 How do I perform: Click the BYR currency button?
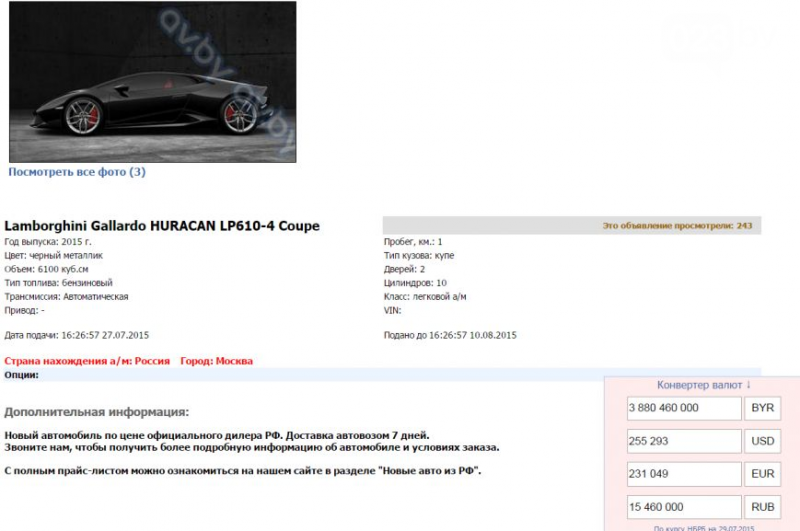(x=763, y=408)
